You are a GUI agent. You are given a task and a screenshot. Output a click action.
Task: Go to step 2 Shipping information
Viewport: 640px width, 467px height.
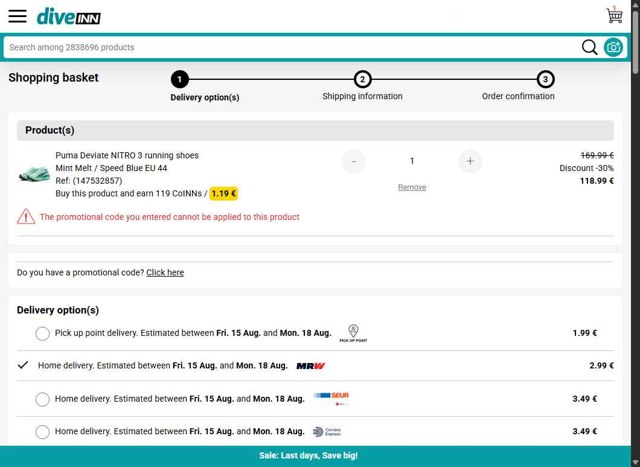click(362, 79)
